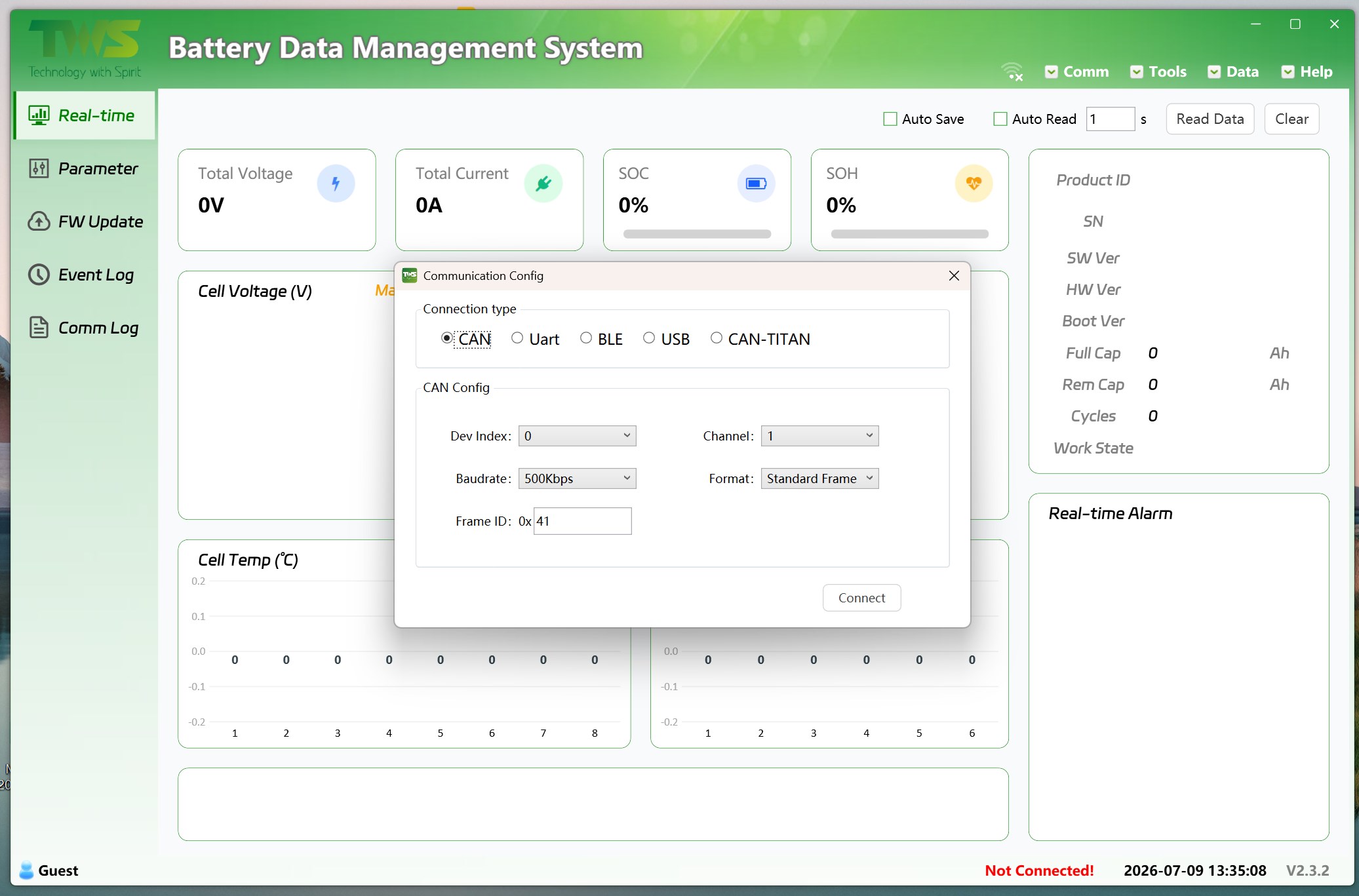Select the BLE connection type
Screen dimensions: 1359x896
pos(601,339)
